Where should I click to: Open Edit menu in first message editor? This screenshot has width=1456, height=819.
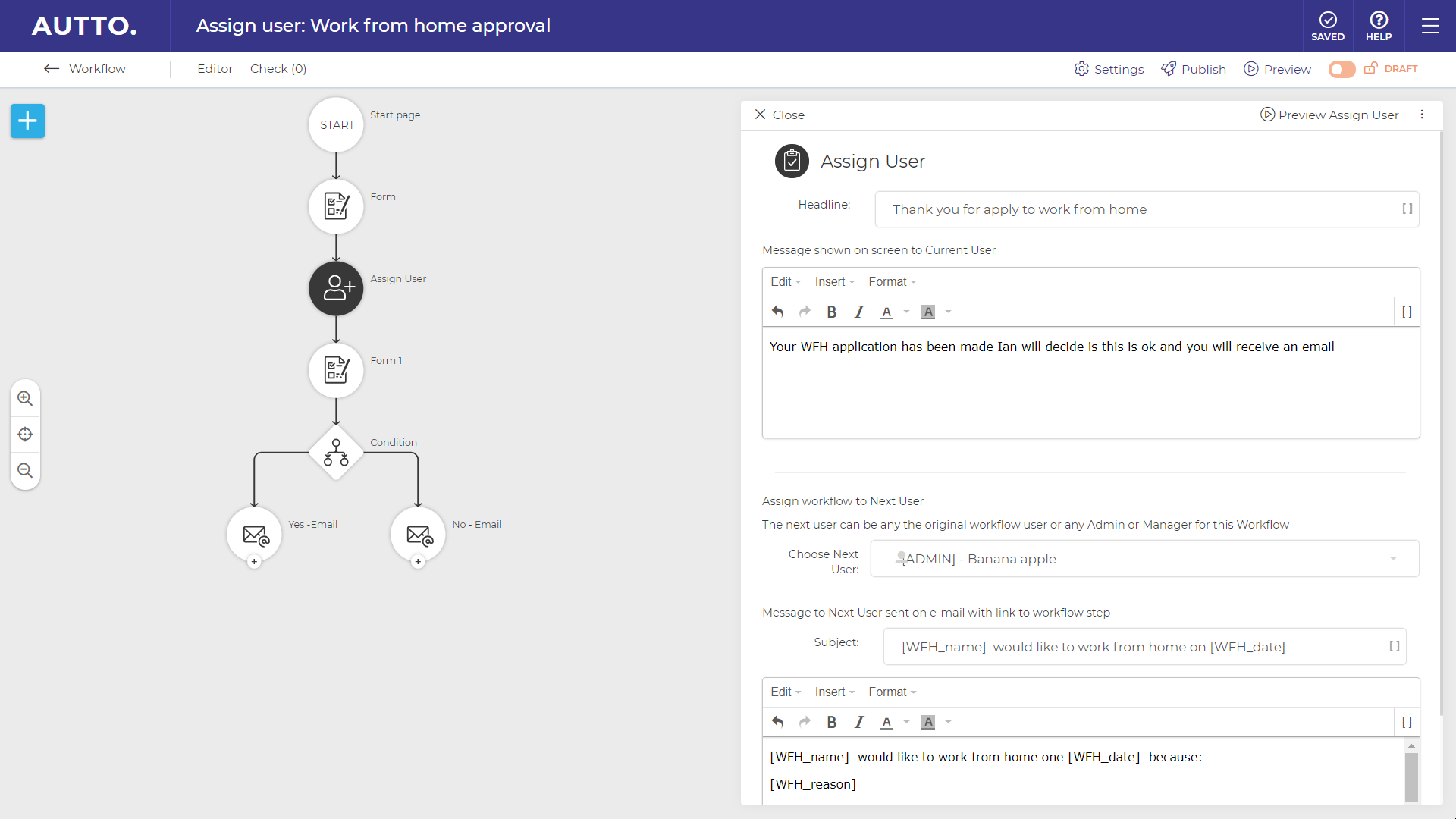coord(786,281)
